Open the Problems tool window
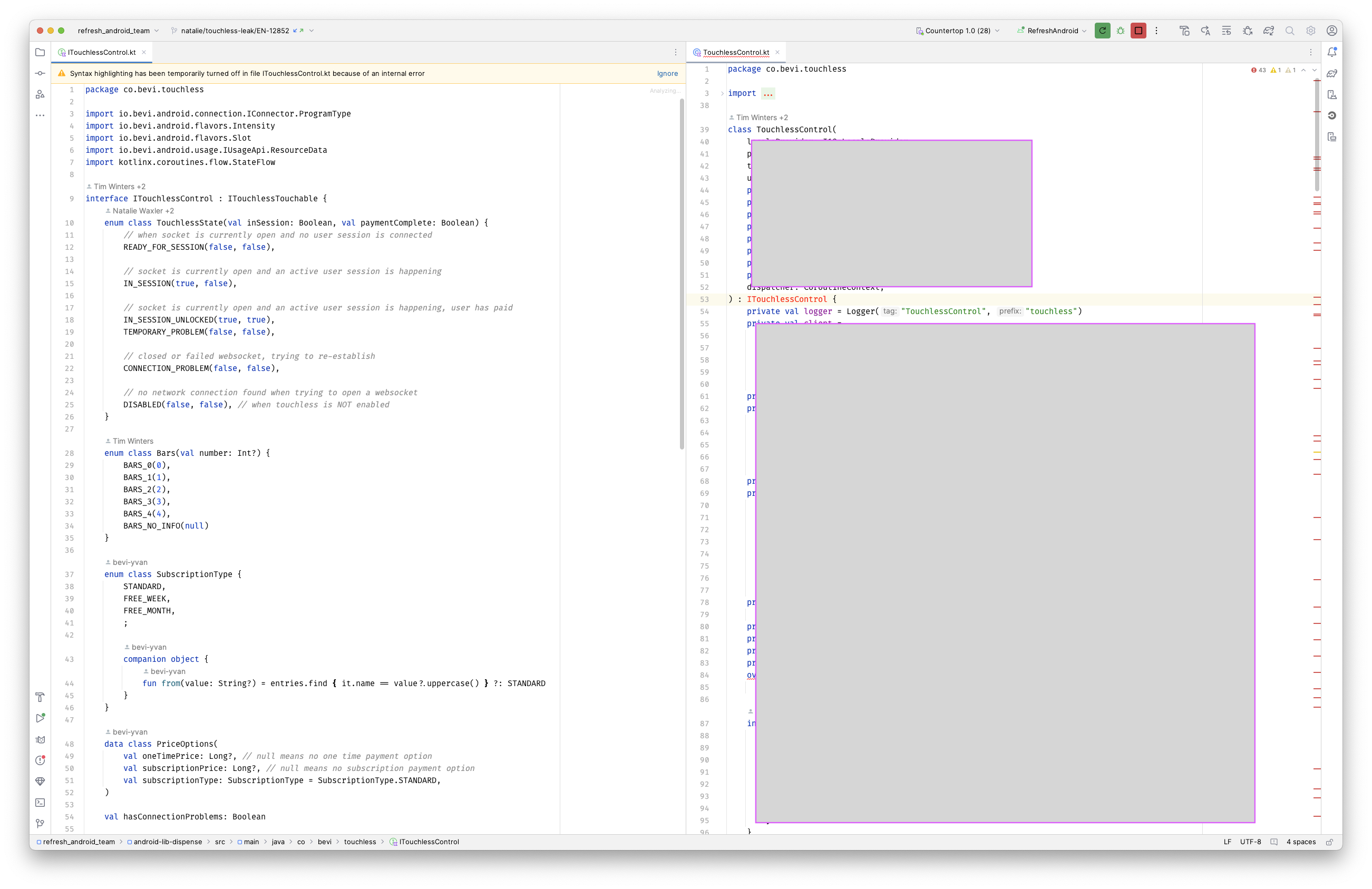 [40, 760]
